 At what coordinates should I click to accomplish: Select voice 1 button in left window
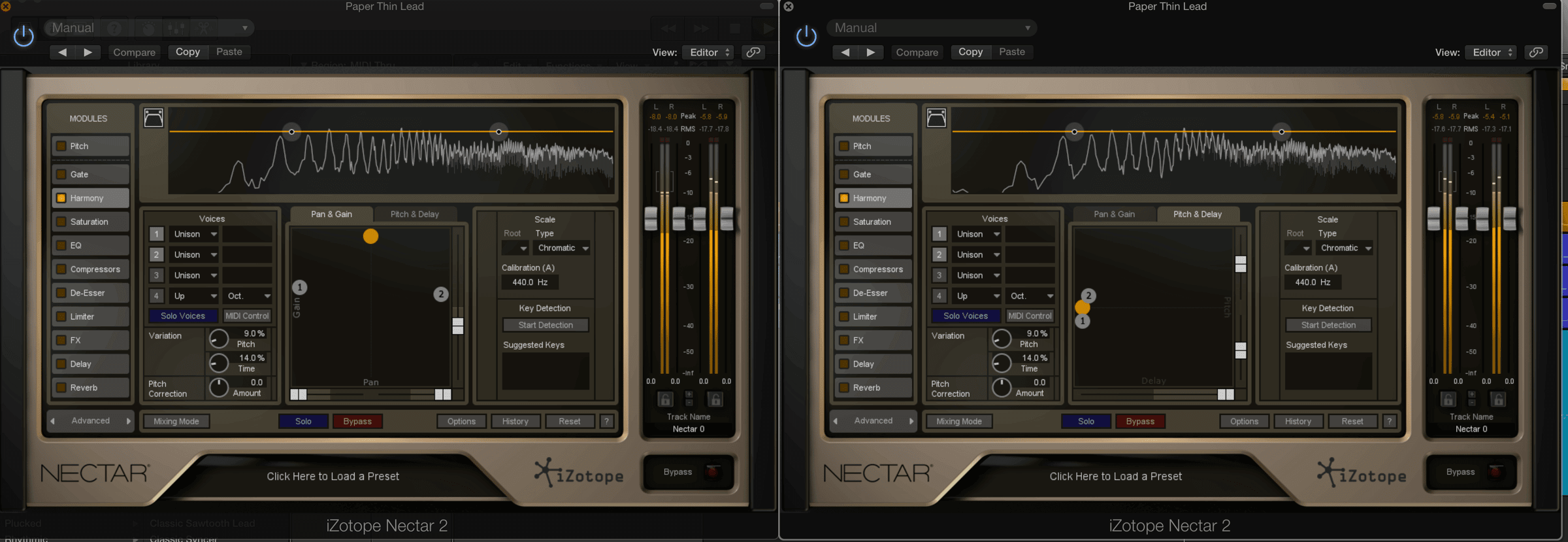click(x=156, y=234)
